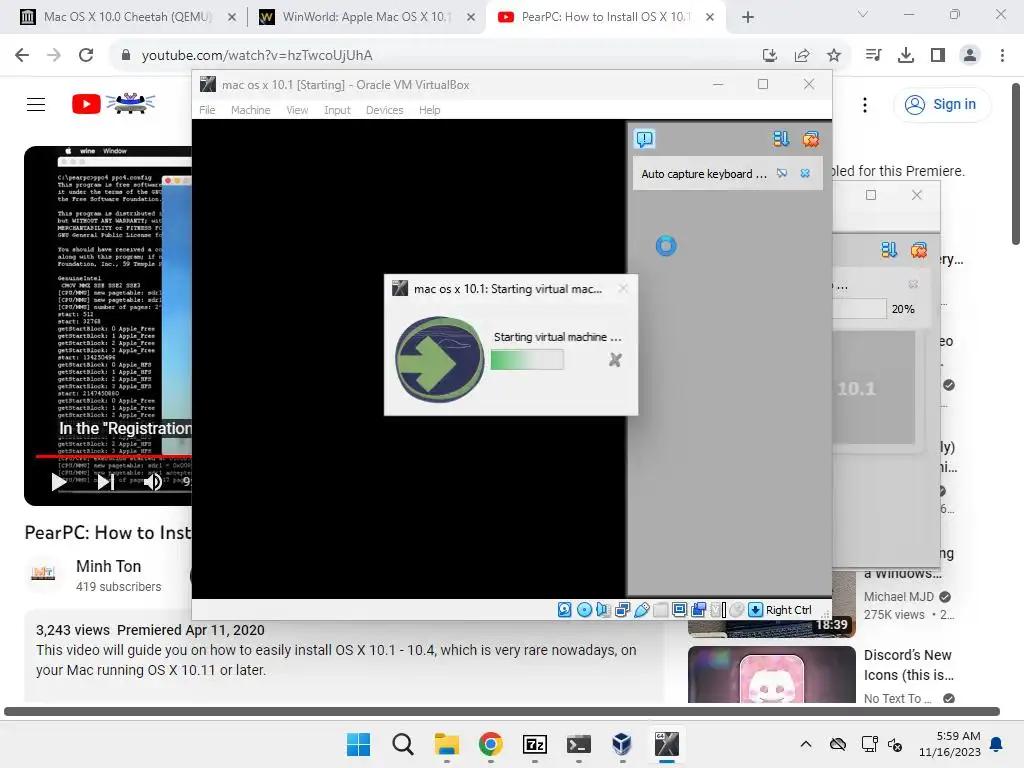Open 7-Zip from the taskbar
This screenshot has height=768, width=1024.
(x=534, y=744)
